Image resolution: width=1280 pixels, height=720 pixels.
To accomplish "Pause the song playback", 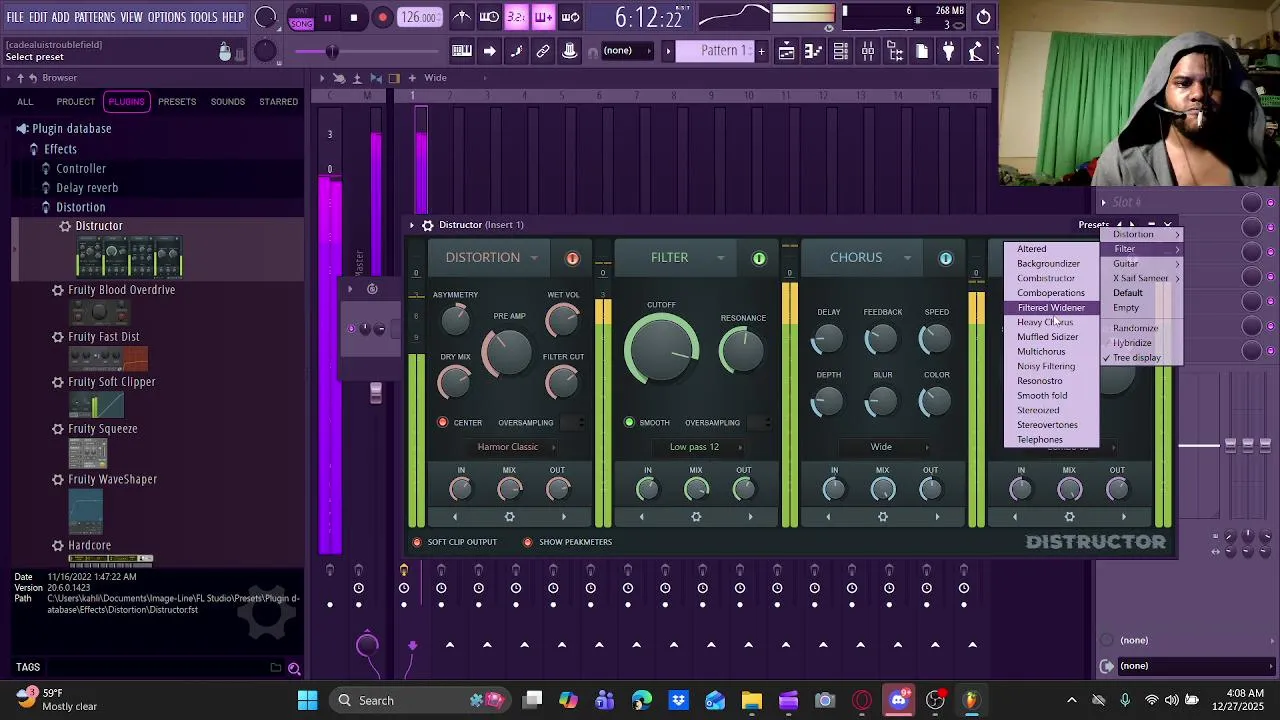I will click(327, 17).
